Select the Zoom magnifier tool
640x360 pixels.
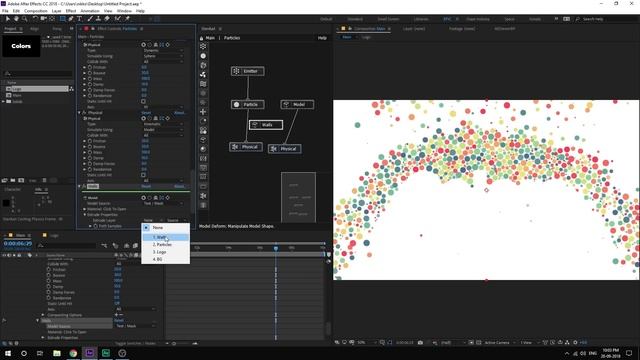(x=24, y=19)
